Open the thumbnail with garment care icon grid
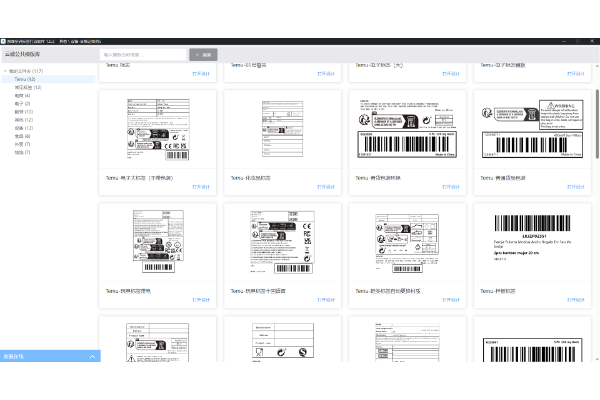 coord(407,243)
